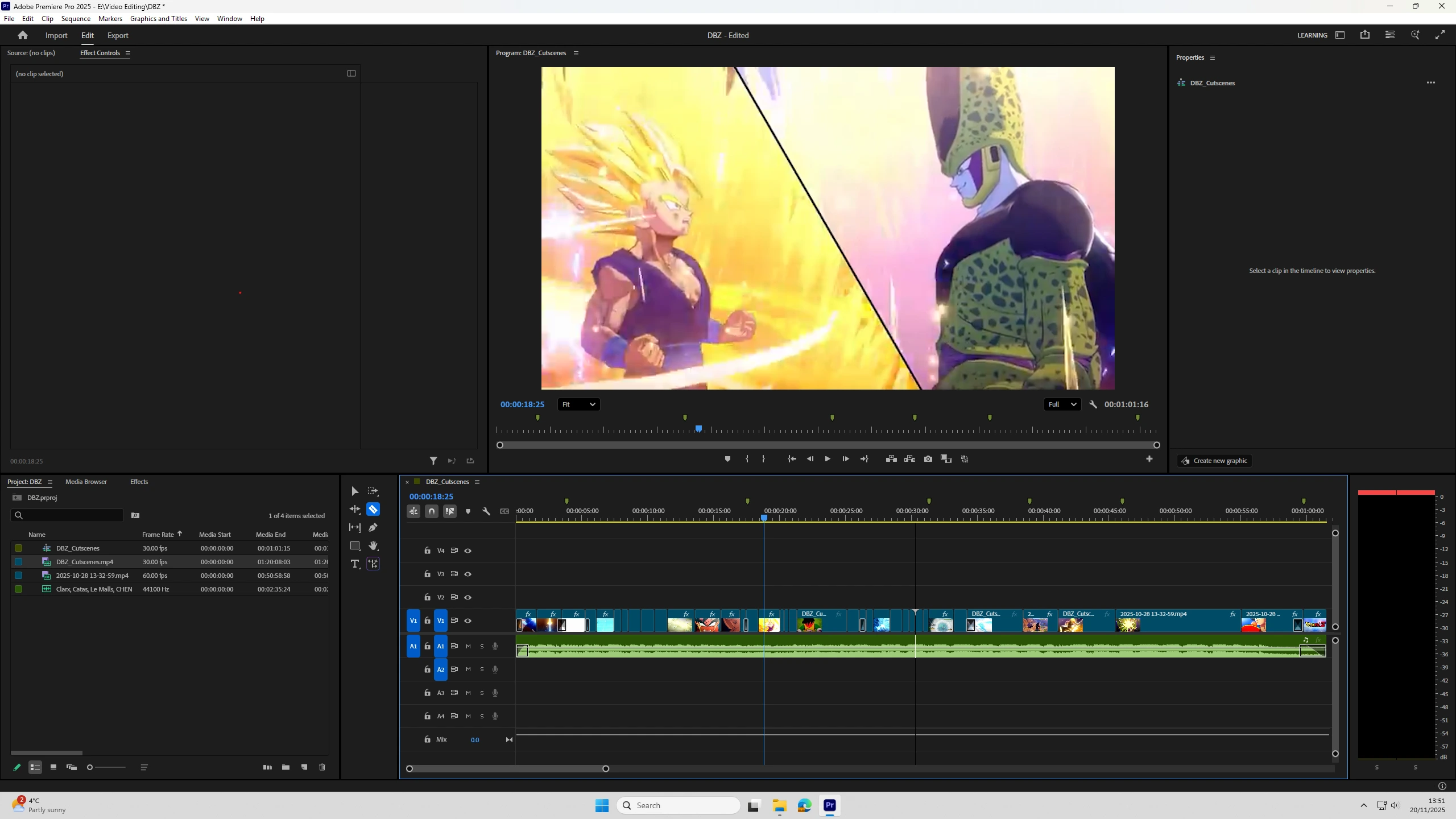Hide the V2 track output
Viewport: 1456px width, 819px height.
click(x=468, y=597)
